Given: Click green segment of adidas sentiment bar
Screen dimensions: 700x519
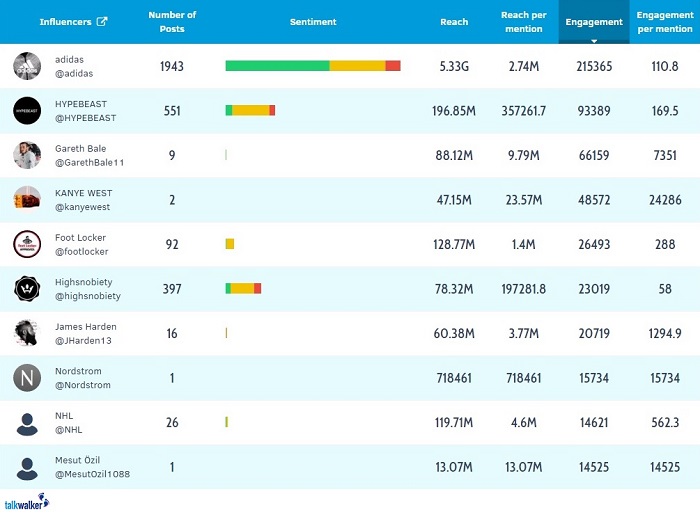Looking at the screenshot, I should coord(277,66).
